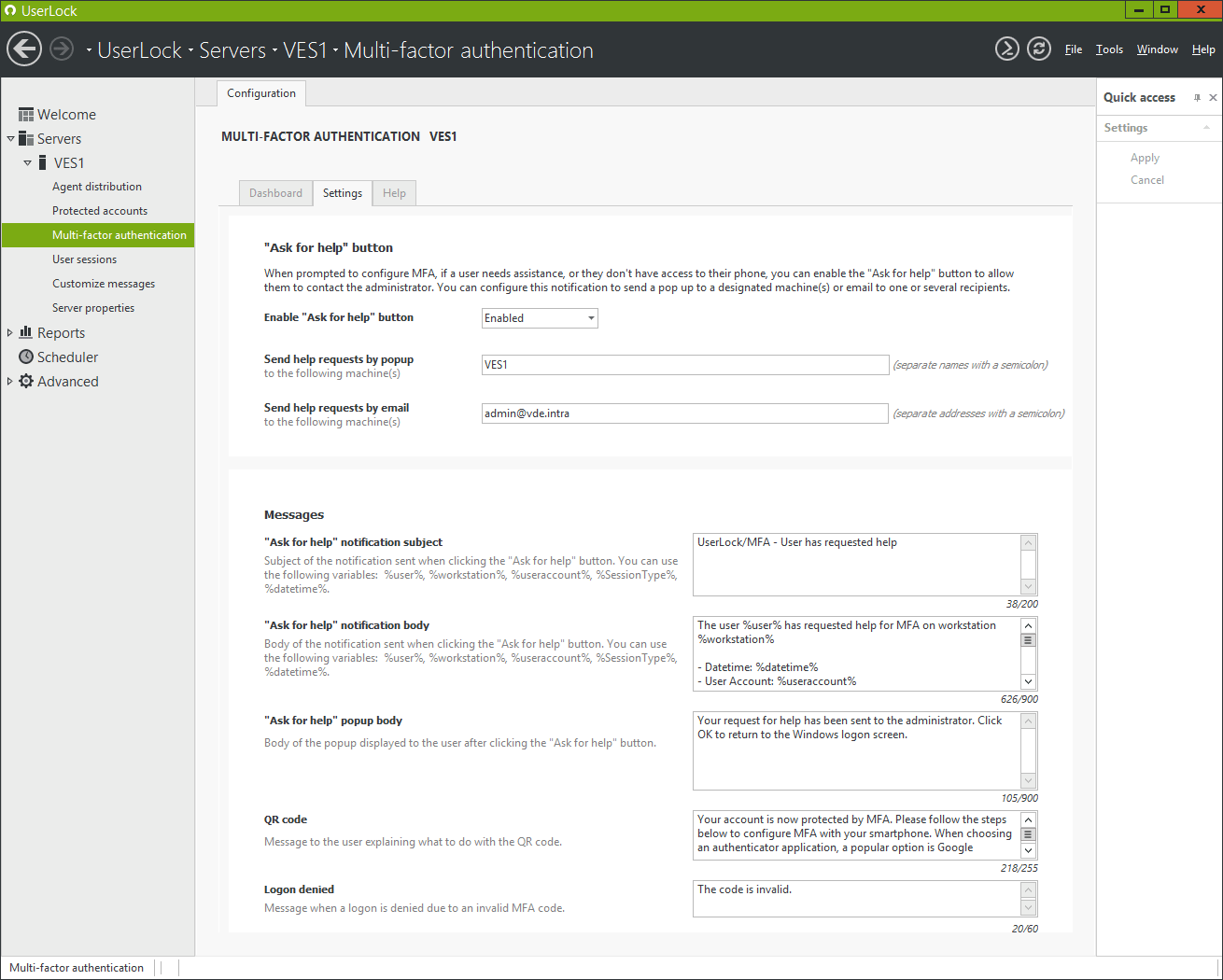Image resolution: width=1223 pixels, height=980 pixels.
Task: Click scroll up arrow in QR code box
Action: [x=1028, y=819]
